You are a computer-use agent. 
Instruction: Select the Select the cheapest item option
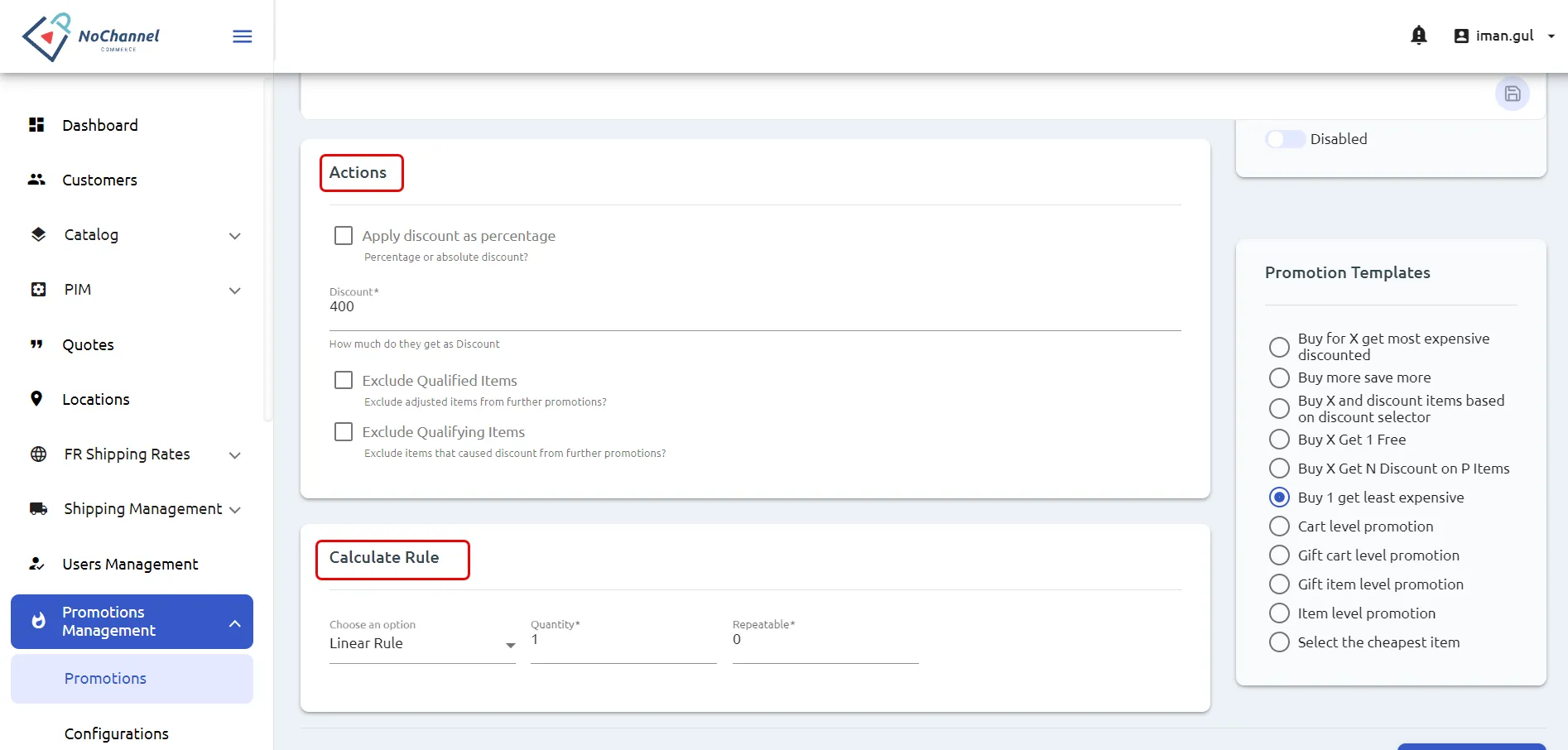click(1280, 642)
